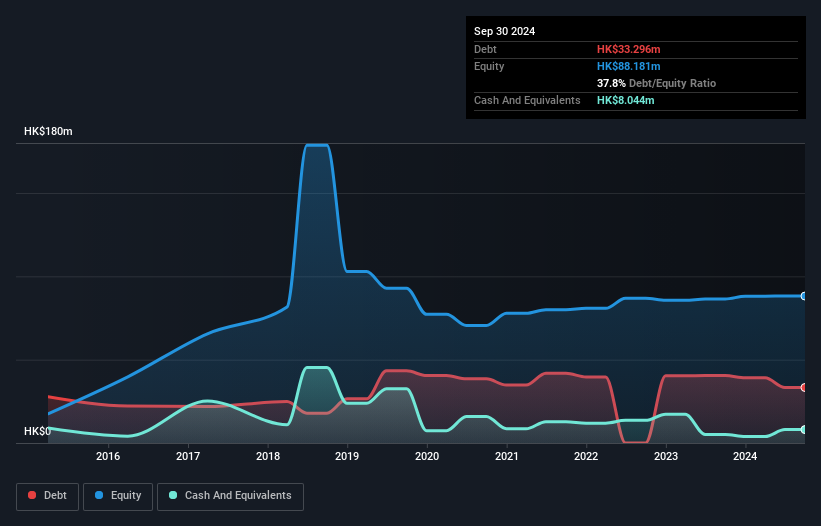The image size is (821, 526).
Task: Click the teal Cash And Equivalents legend dot
Action: click(x=173, y=495)
